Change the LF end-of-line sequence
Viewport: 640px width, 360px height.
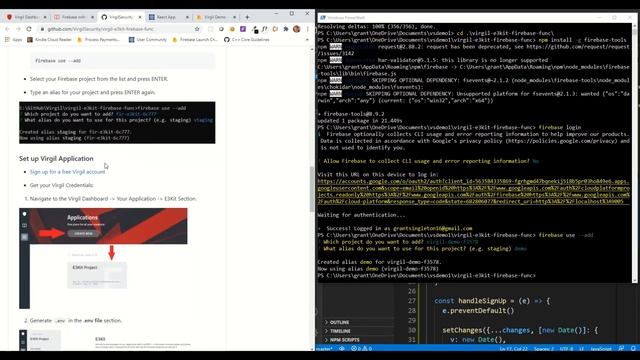582,349
